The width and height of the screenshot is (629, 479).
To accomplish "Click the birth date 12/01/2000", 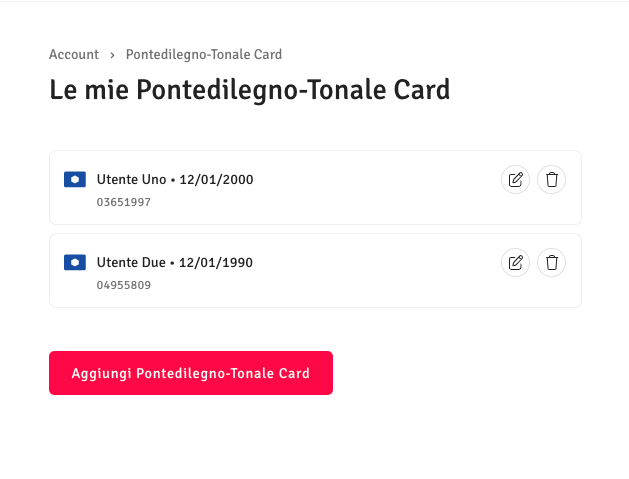I will pyautogui.click(x=216, y=179).
